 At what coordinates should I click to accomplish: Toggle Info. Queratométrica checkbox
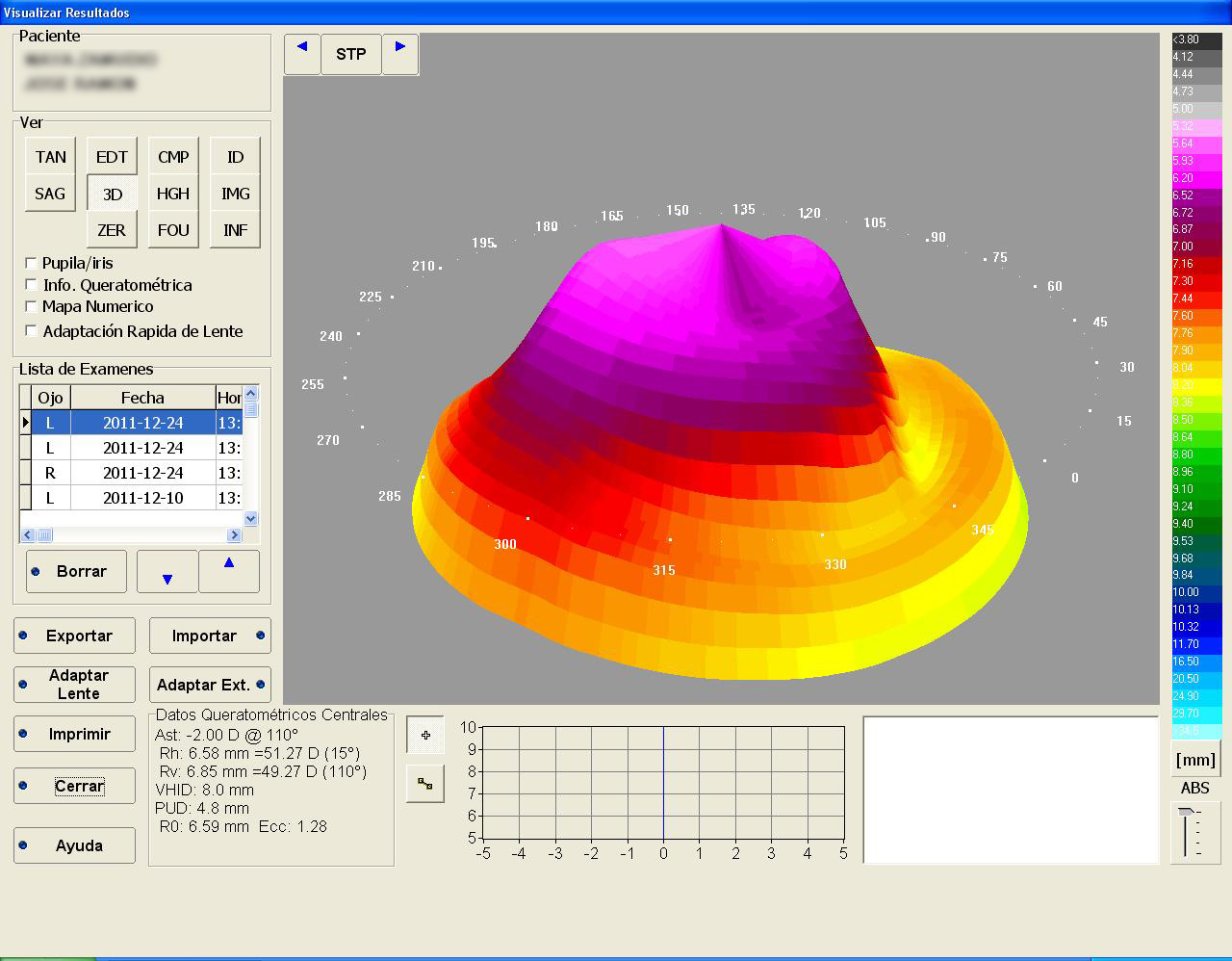tap(32, 285)
